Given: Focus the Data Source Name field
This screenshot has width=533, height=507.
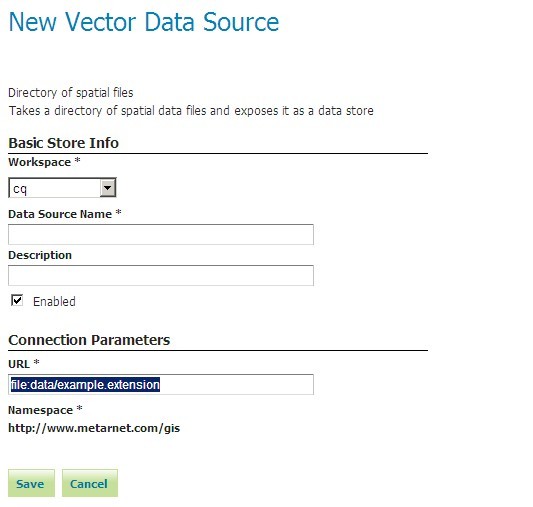Looking at the screenshot, I should coord(161,234).
